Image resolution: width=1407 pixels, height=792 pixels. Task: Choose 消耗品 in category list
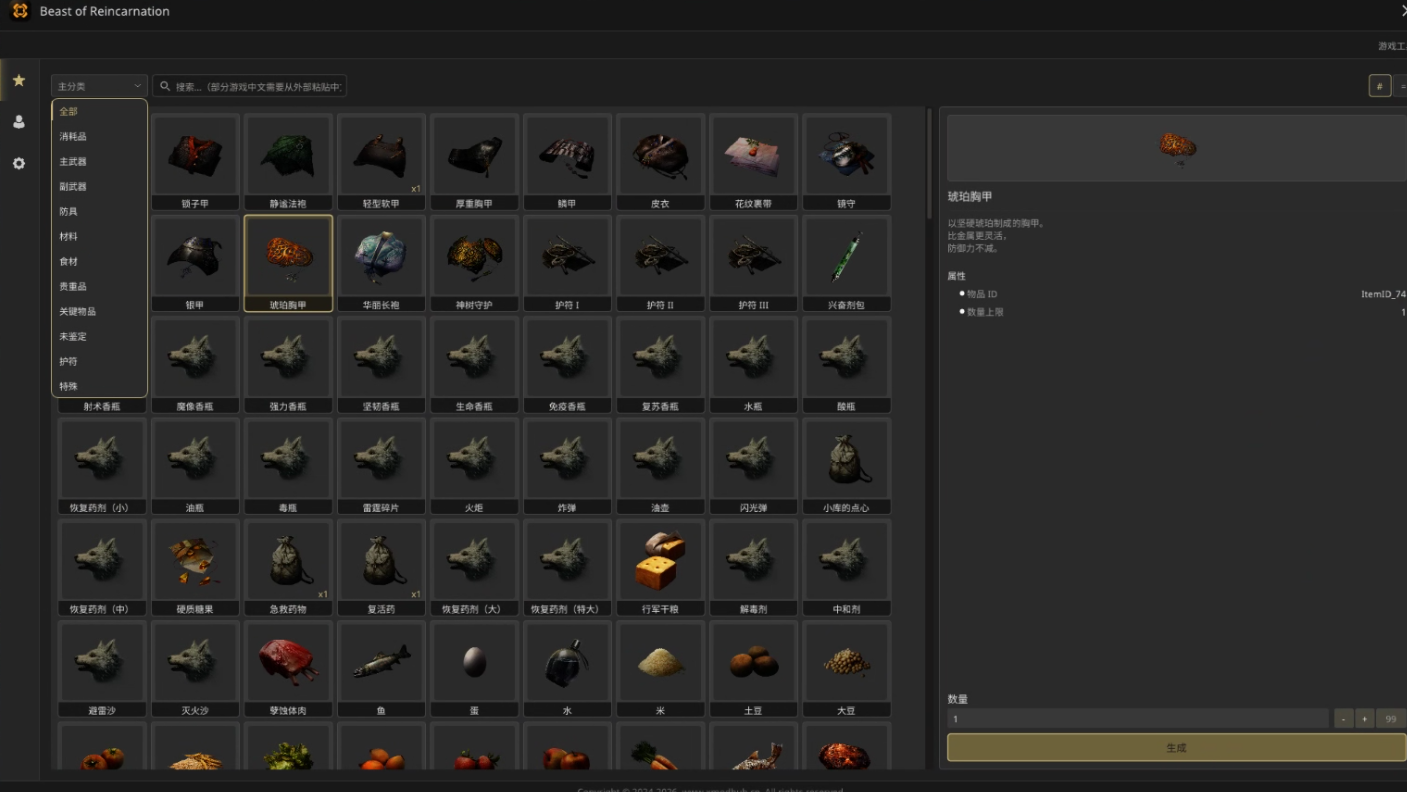(99, 137)
